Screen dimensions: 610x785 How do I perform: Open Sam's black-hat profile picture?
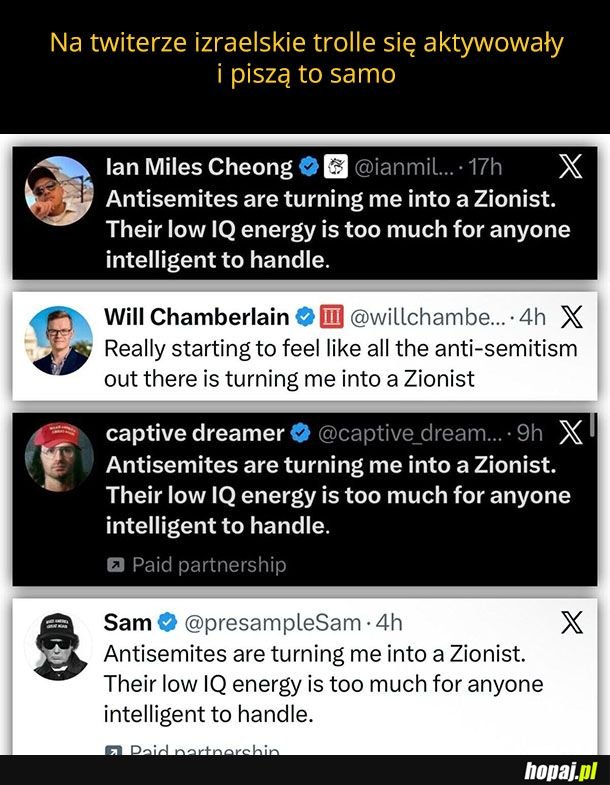(x=57, y=646)
